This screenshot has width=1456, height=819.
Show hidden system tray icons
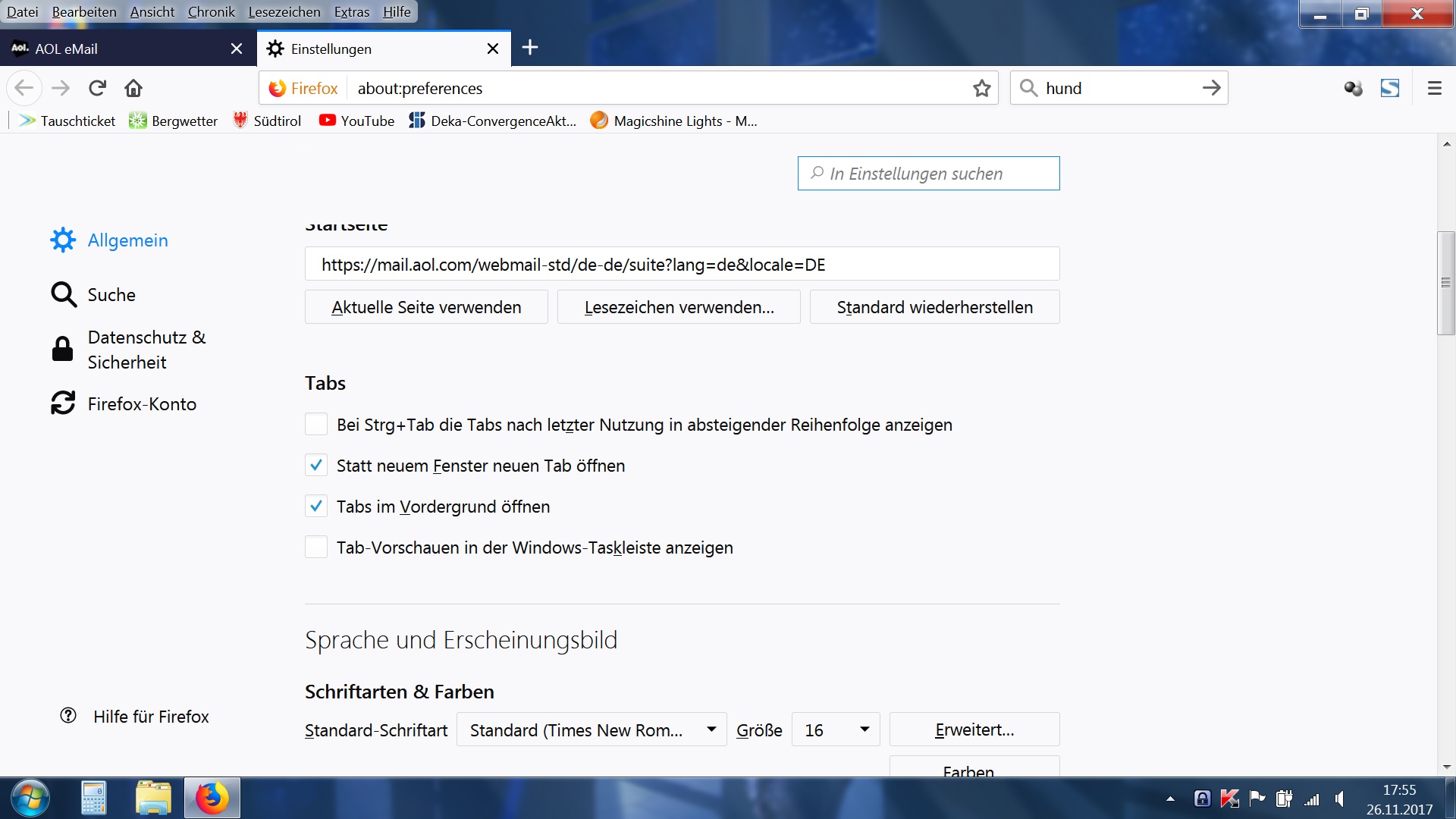(x=1170, y=799)
